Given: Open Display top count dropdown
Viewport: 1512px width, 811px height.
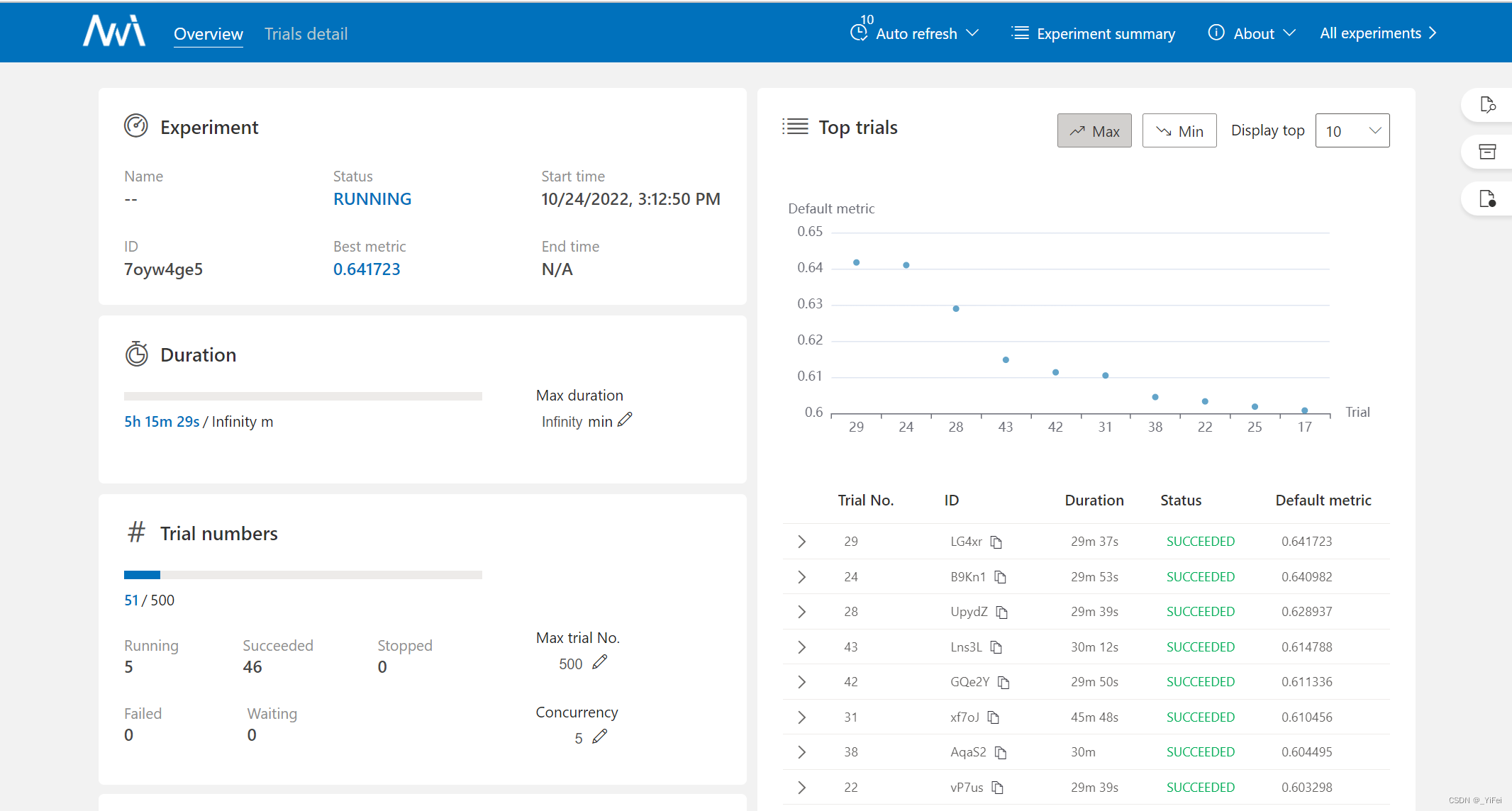Looking at the screenshot, I should [1352, 131].
